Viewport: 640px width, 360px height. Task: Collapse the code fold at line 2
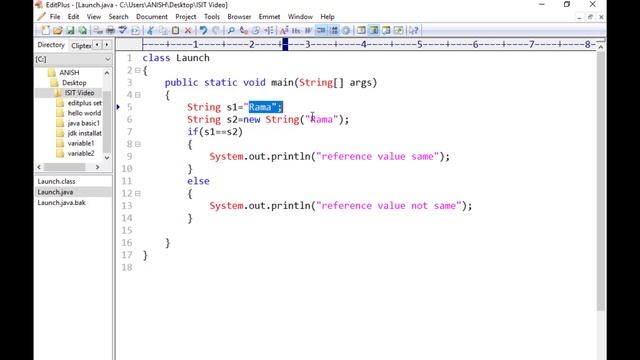click(138, 70)
